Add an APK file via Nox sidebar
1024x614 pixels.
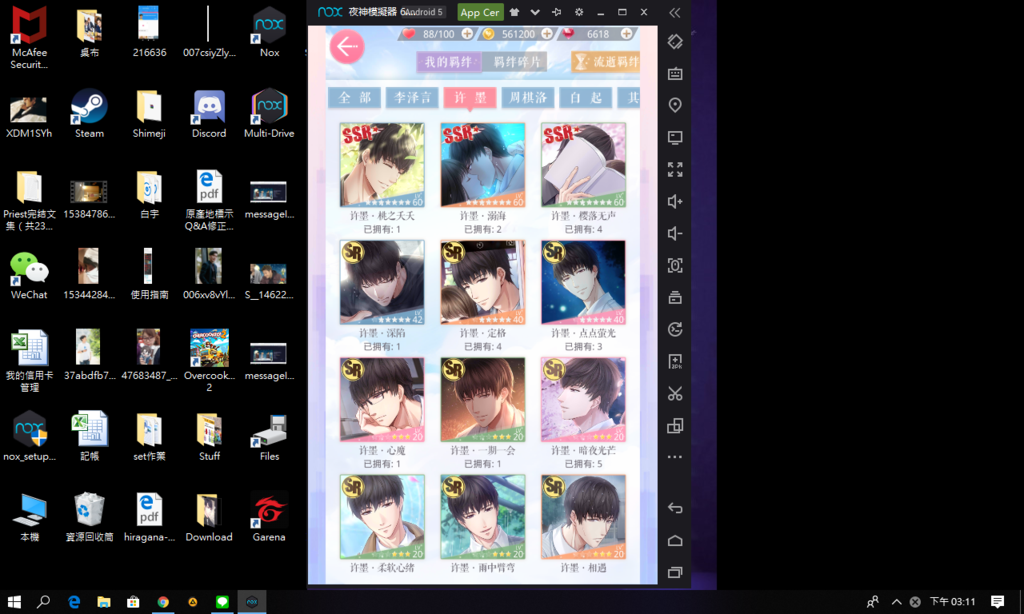[675, 361]
